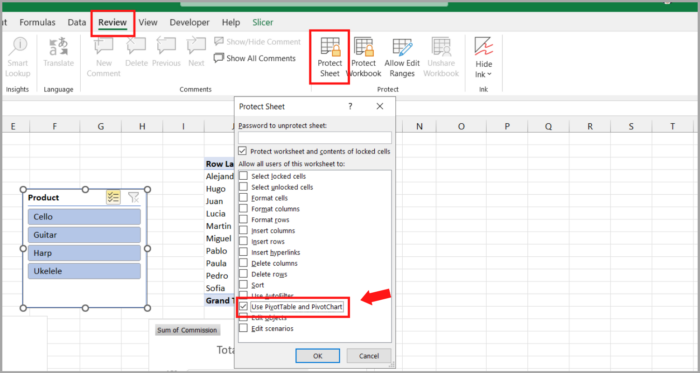Uncheck Use PivotTable and PivotChart
700x373 pixels.
243,307
